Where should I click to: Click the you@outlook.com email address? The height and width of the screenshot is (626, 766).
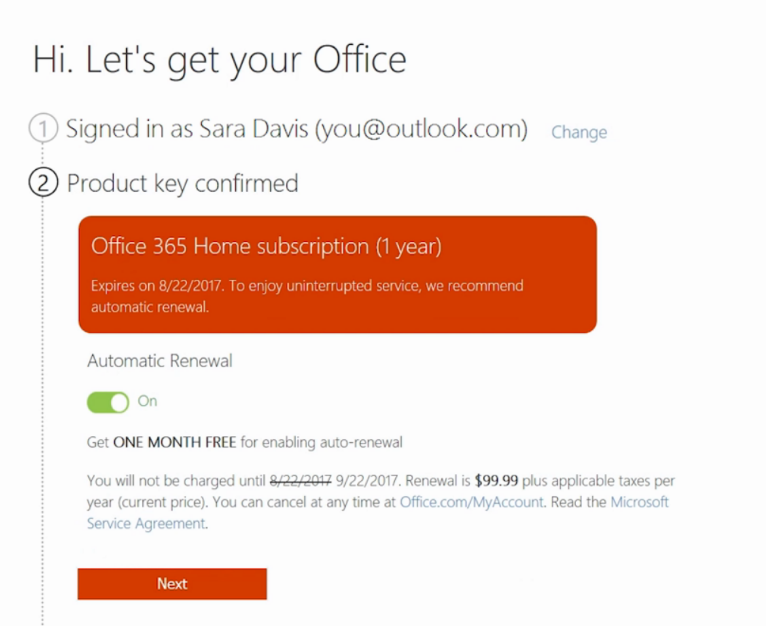click(x=421, y=129)
